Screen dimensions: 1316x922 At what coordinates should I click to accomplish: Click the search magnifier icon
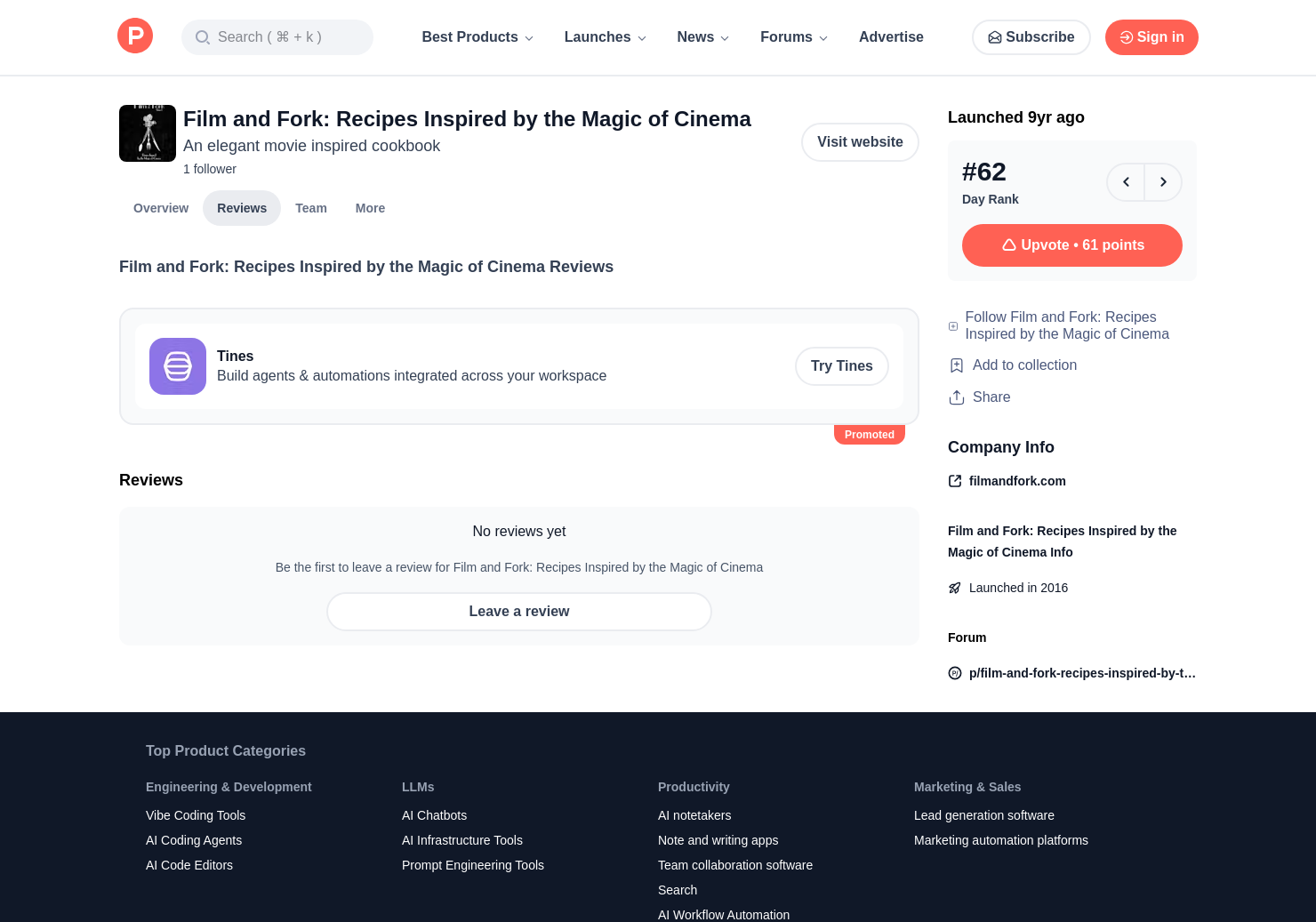click(x=203, y=37)
